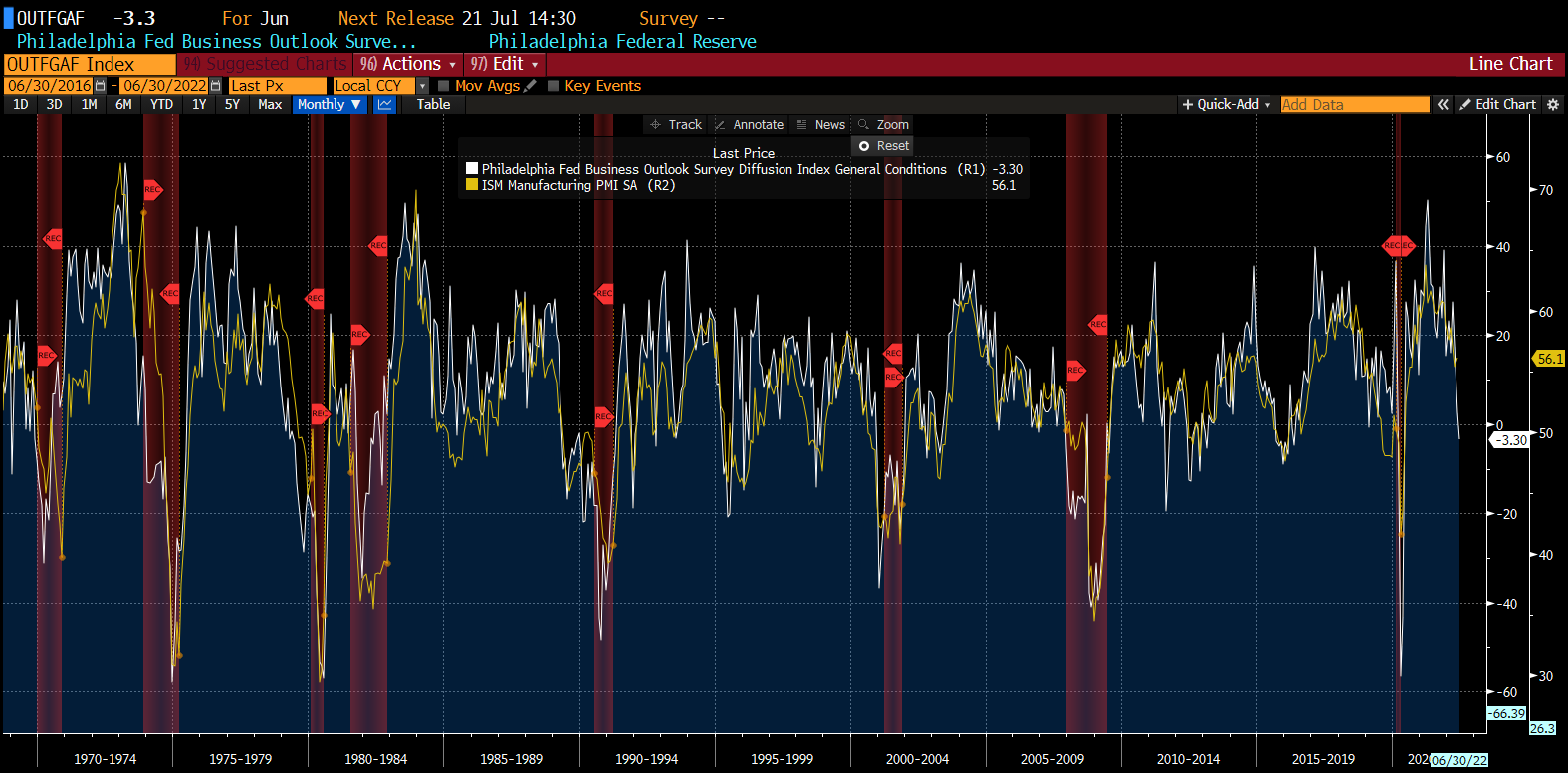Click the 2005-2009 x-axis label
Image resolution: width=1568 pixels, height=773 pixels.
tap(1052, 759)
